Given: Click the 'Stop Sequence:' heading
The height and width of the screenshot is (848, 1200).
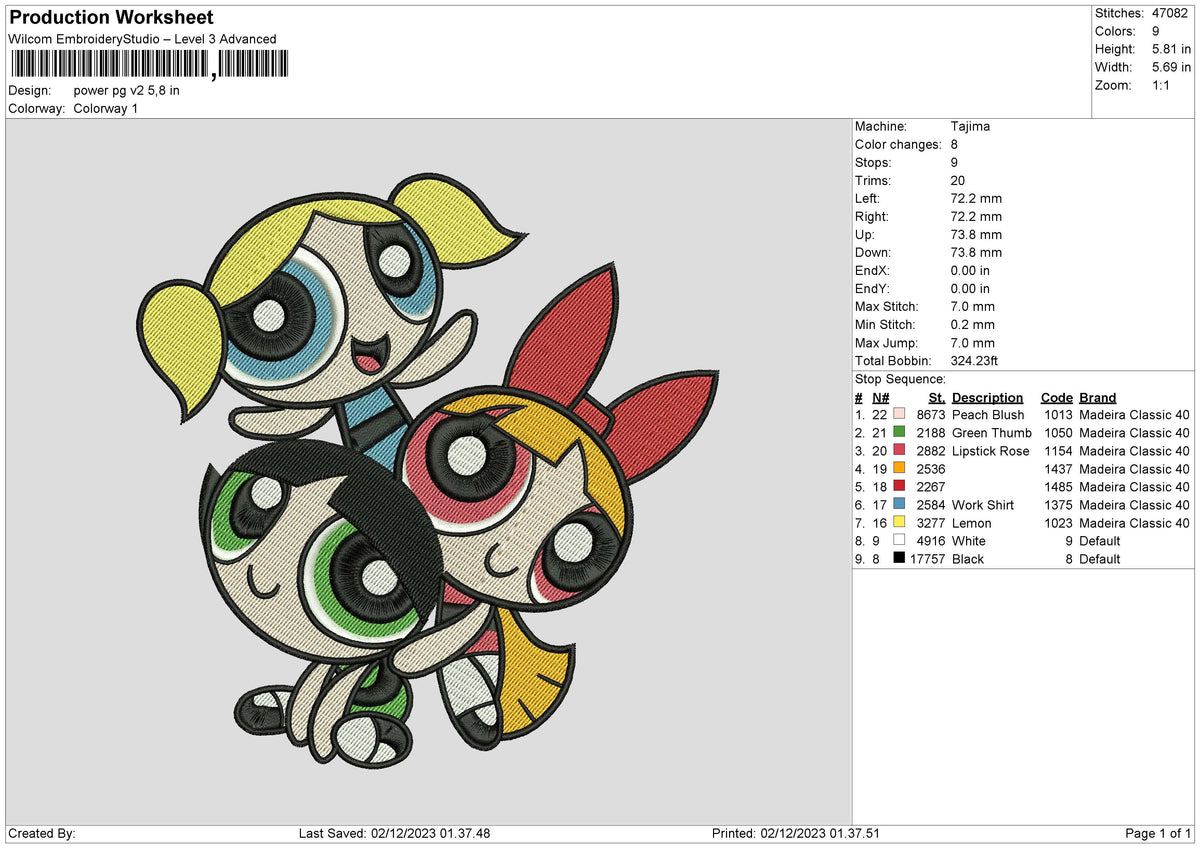Looking at the screenshot, I should [x=900, y=379].
